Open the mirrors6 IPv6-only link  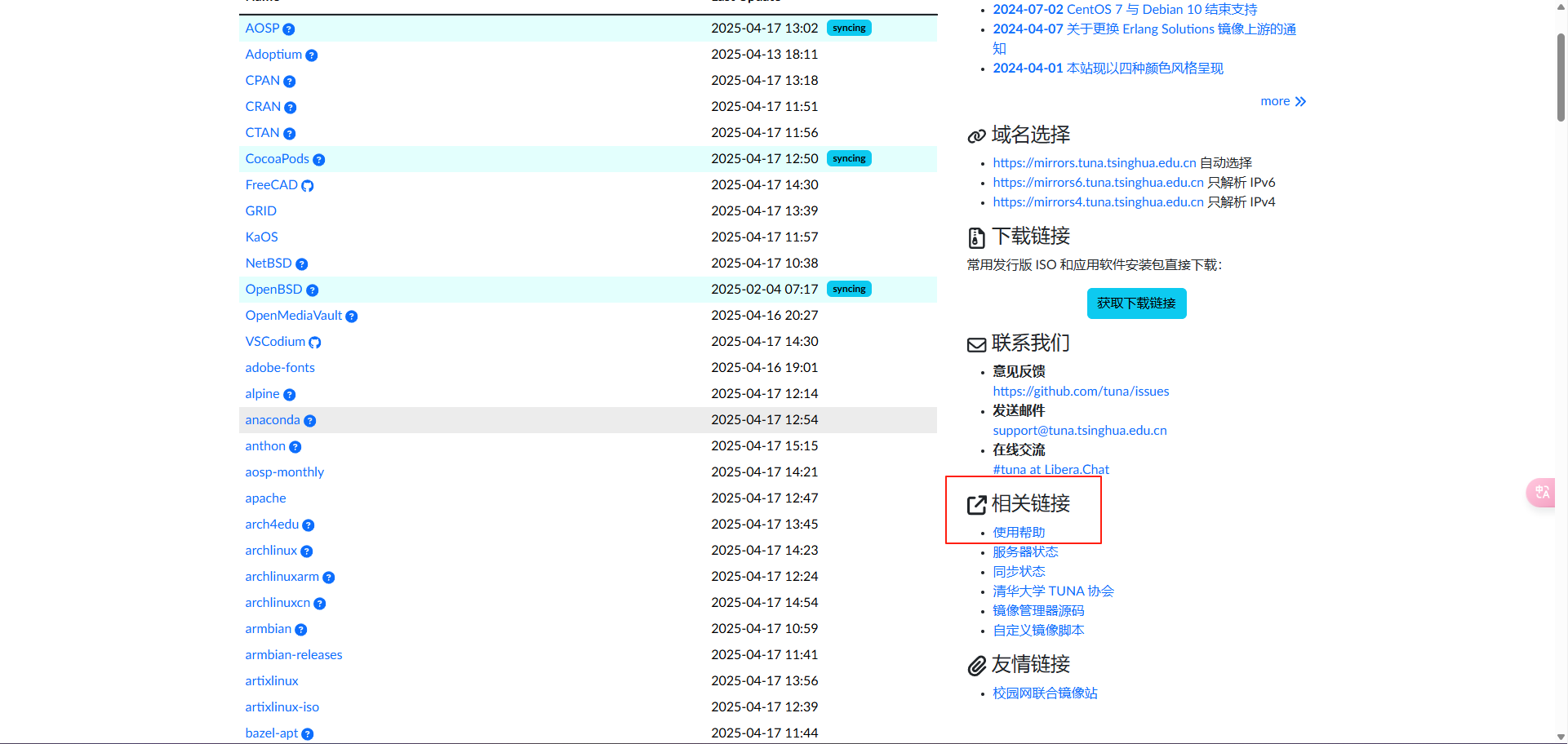pyautogui.click(x=1098, y=182)
